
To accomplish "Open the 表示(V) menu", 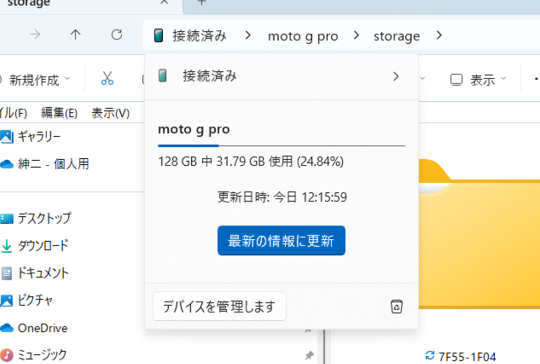I will pyautogui.click(x=111, y=113).
